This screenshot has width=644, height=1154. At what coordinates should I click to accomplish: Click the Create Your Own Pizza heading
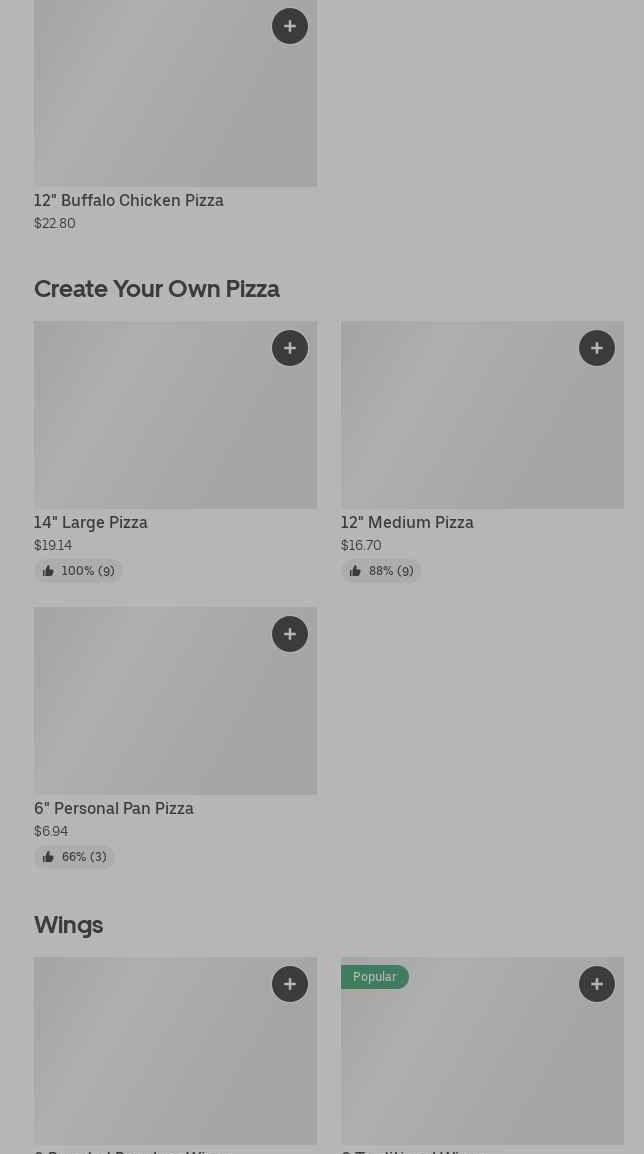(x=157, y=289)
